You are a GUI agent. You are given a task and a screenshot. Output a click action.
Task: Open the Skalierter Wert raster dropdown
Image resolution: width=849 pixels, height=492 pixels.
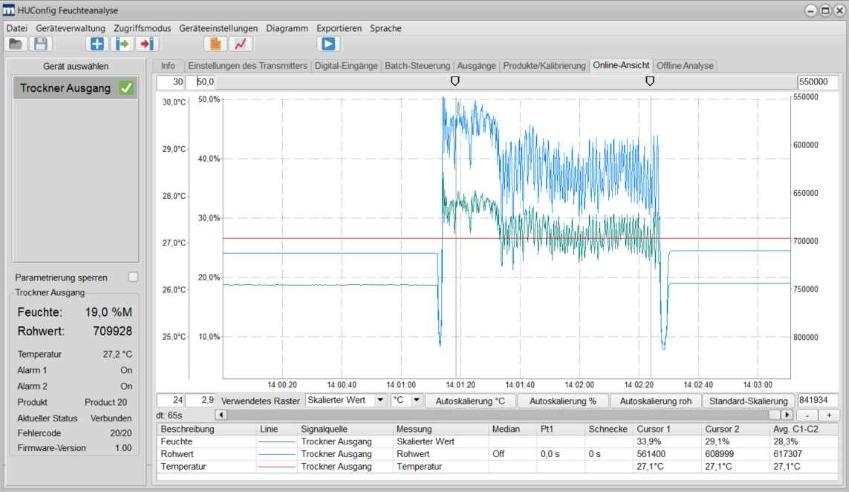345,400
